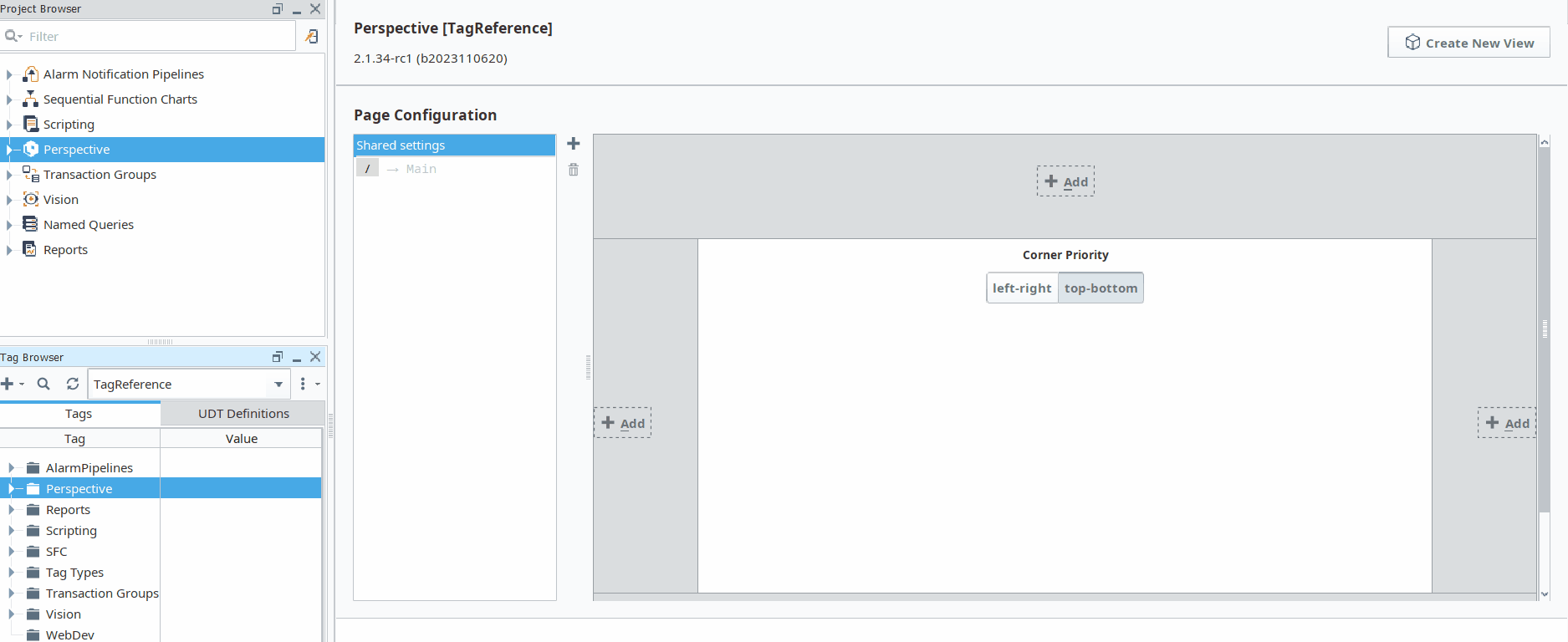Set Corner Priority to left-right

pos(1022,288)
